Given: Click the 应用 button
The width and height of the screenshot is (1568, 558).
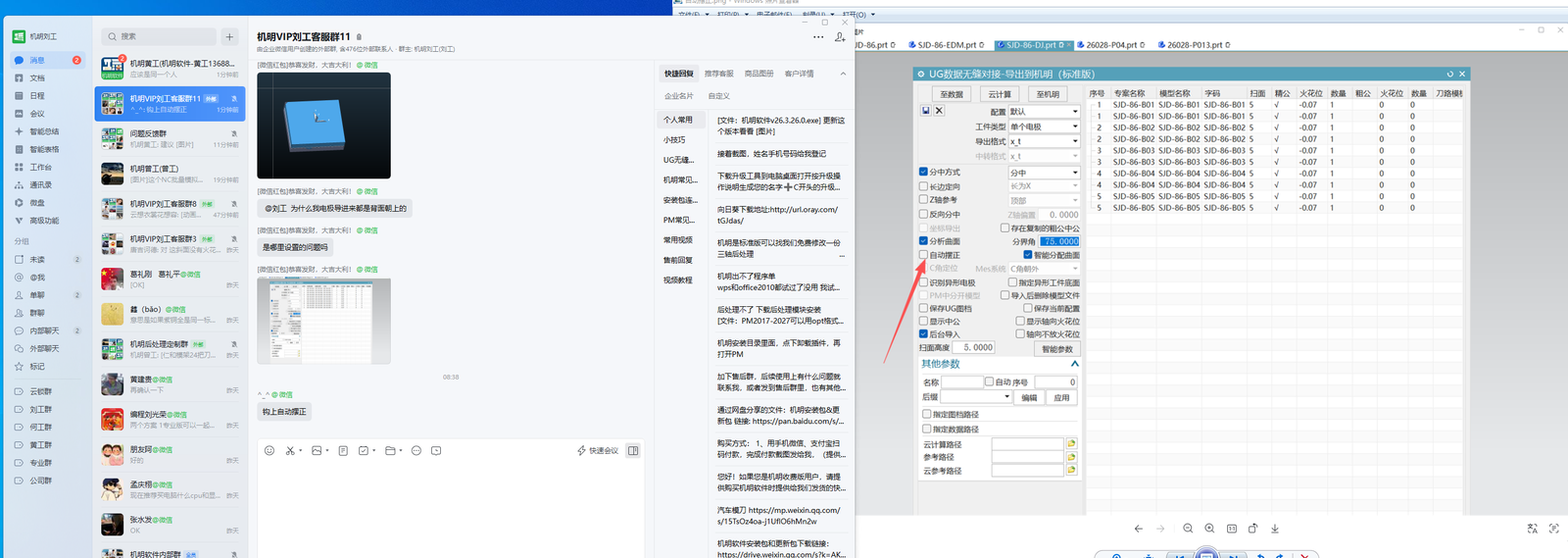Looking at the screenshot, I should (1061, 397).
